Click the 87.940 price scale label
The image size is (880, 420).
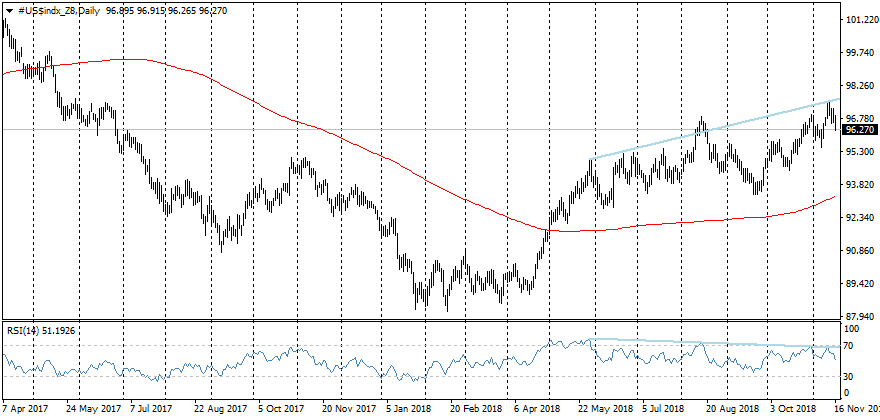[860, 317]
